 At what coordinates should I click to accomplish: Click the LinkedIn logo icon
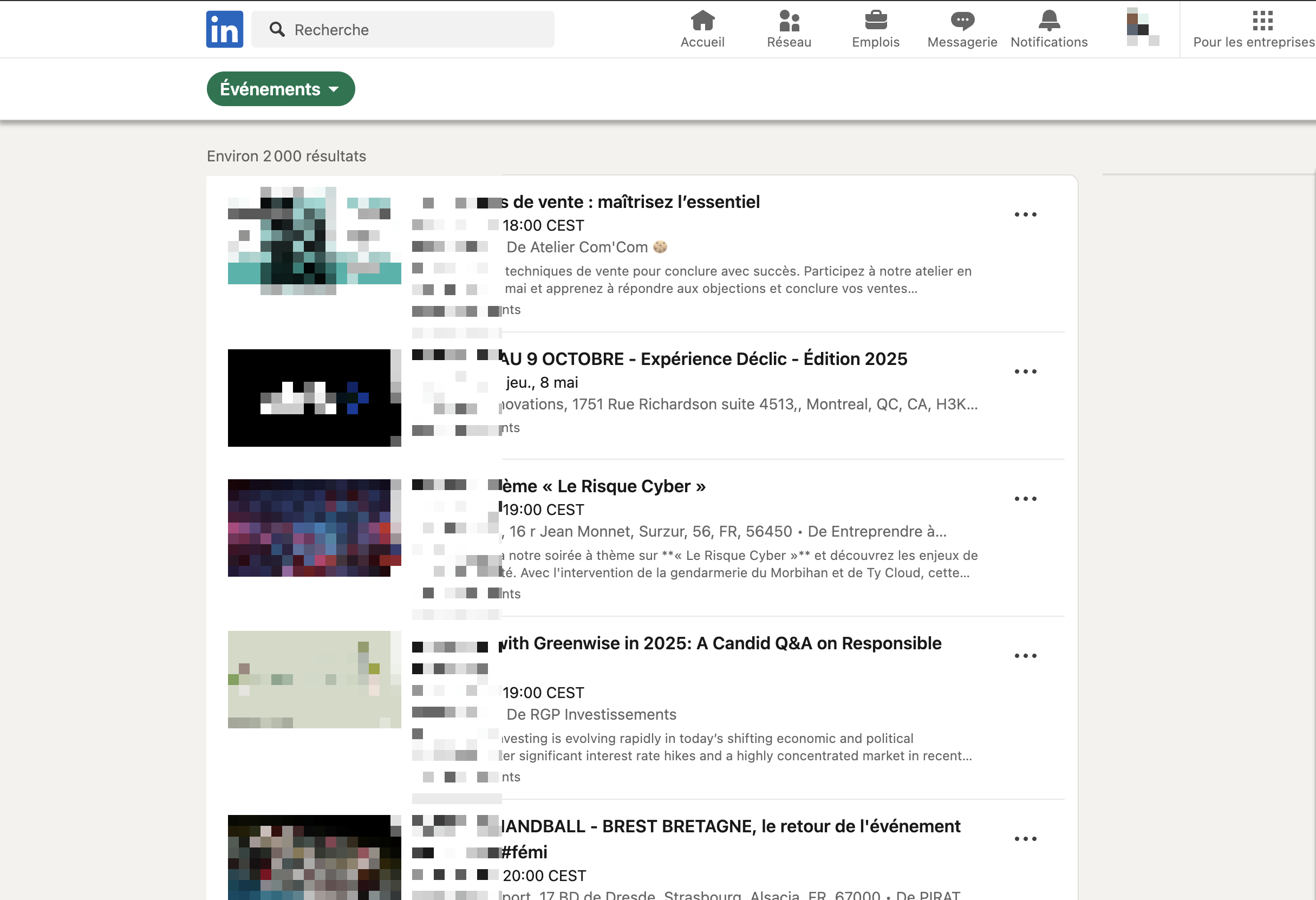click(224, 29)
